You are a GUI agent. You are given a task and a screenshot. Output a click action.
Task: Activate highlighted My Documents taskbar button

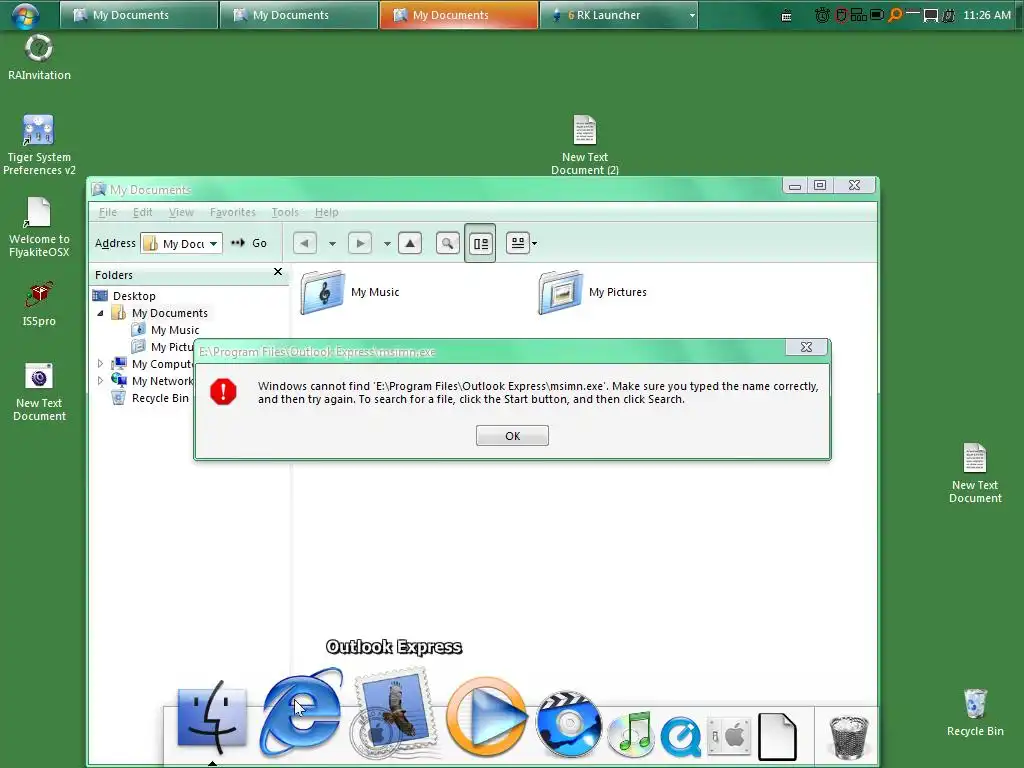[x=458, y=15]
